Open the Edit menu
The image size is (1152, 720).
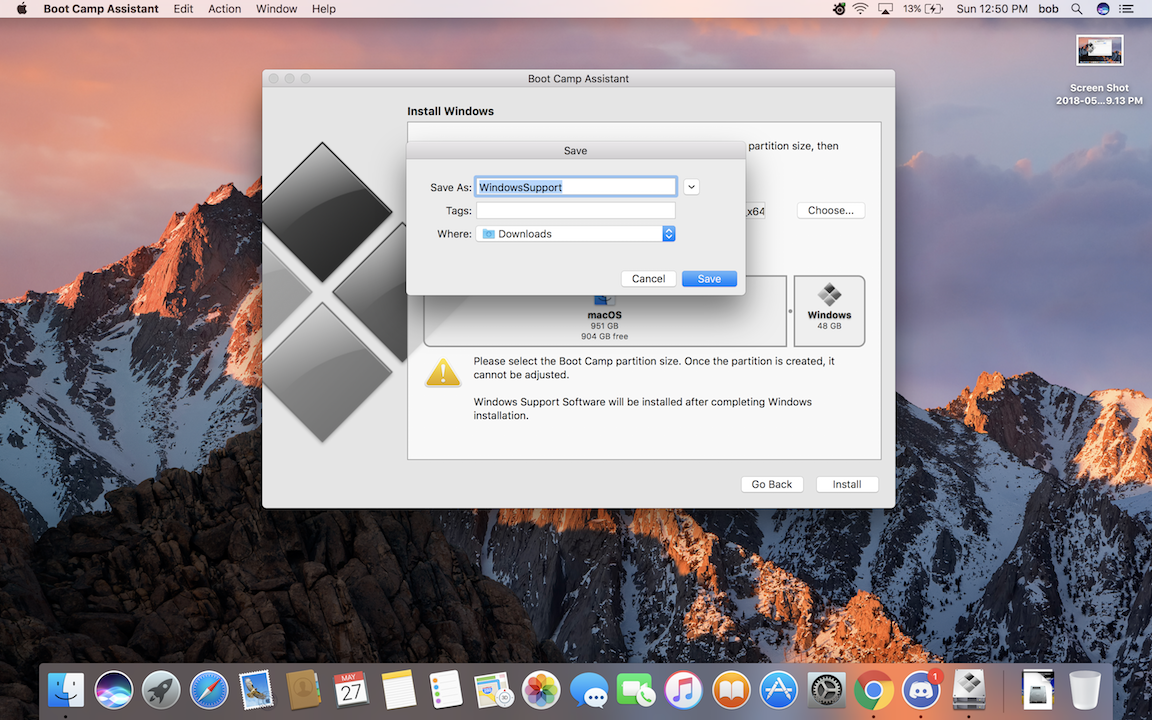pyautogui.click(x=183, y=9)
